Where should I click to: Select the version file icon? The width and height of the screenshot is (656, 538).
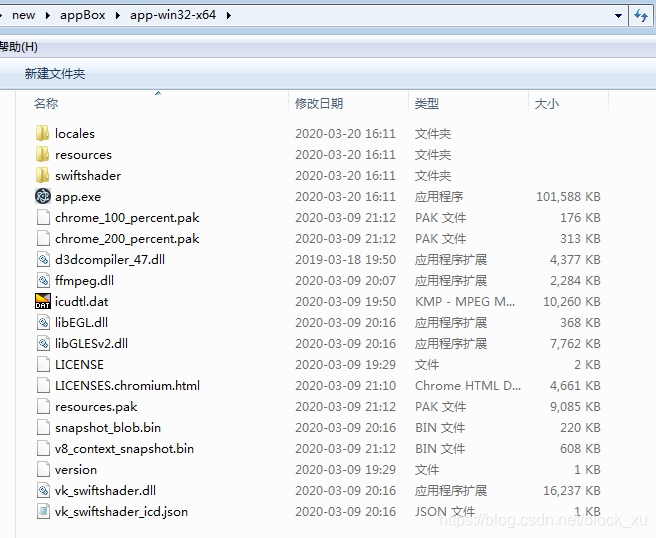coord(43,469)
